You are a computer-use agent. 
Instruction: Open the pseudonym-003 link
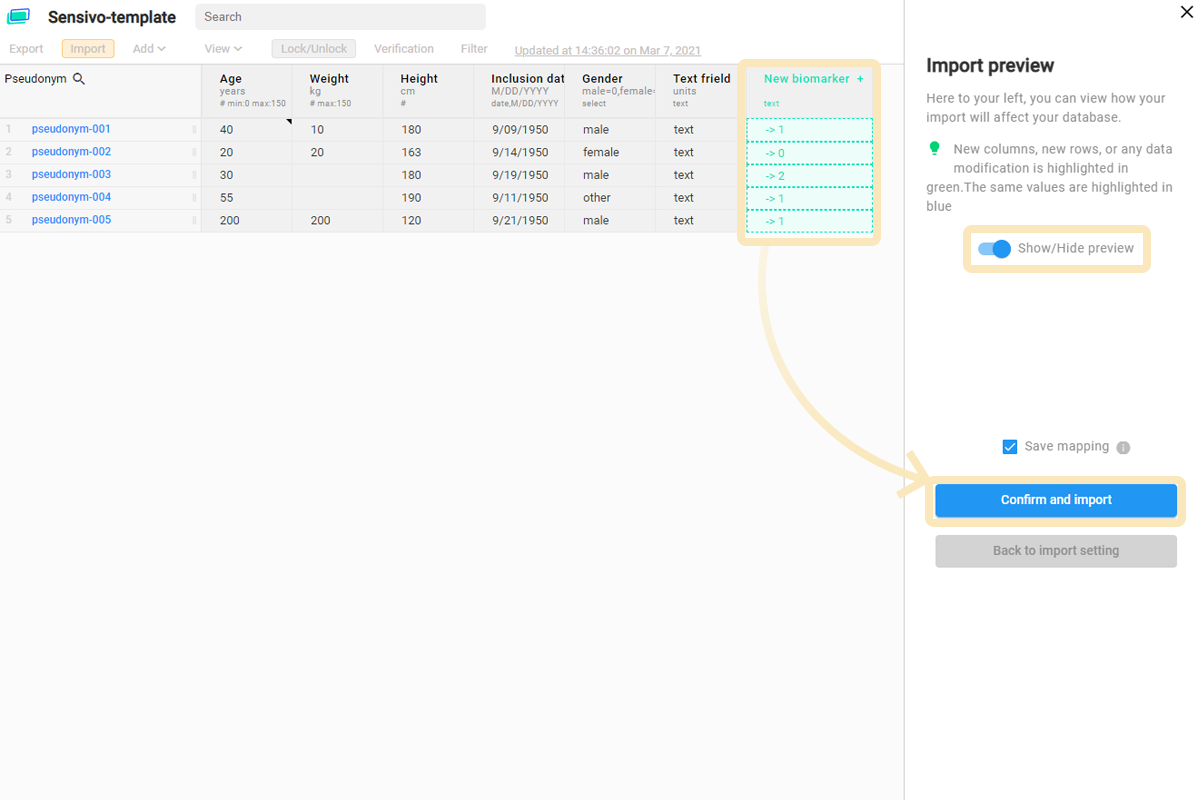tap(71, 175)
